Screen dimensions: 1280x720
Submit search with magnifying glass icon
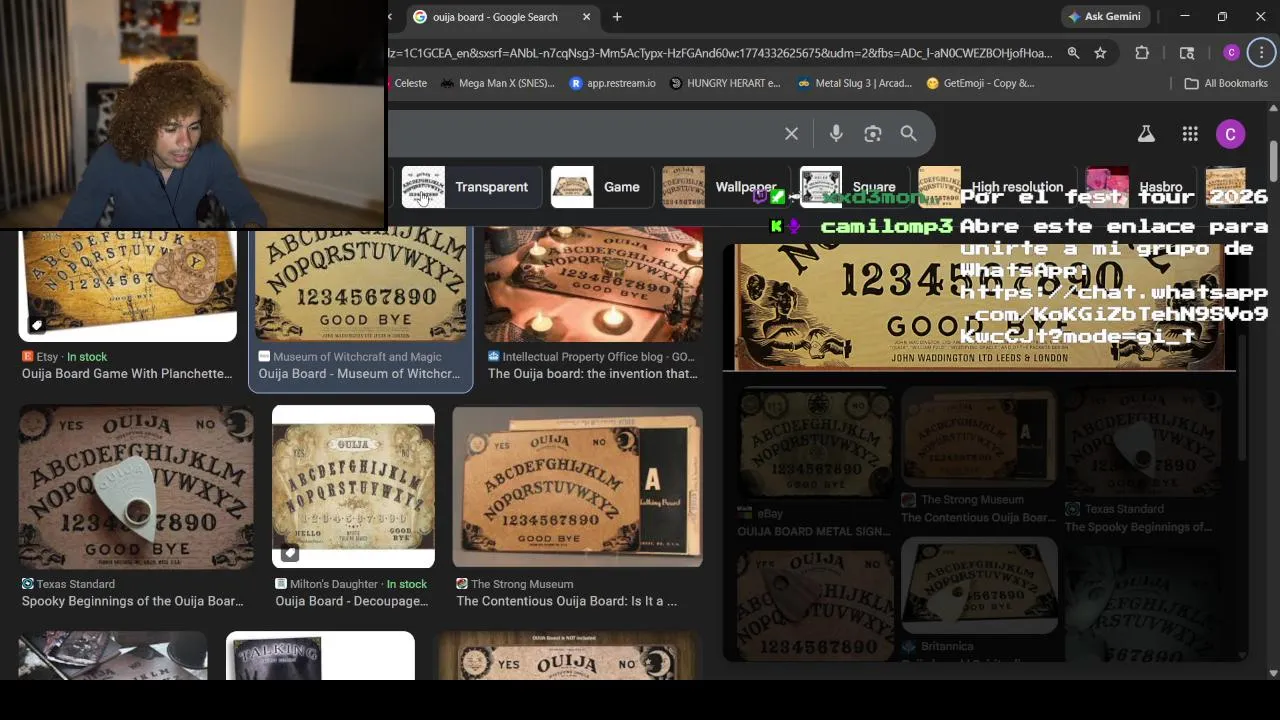908,134
